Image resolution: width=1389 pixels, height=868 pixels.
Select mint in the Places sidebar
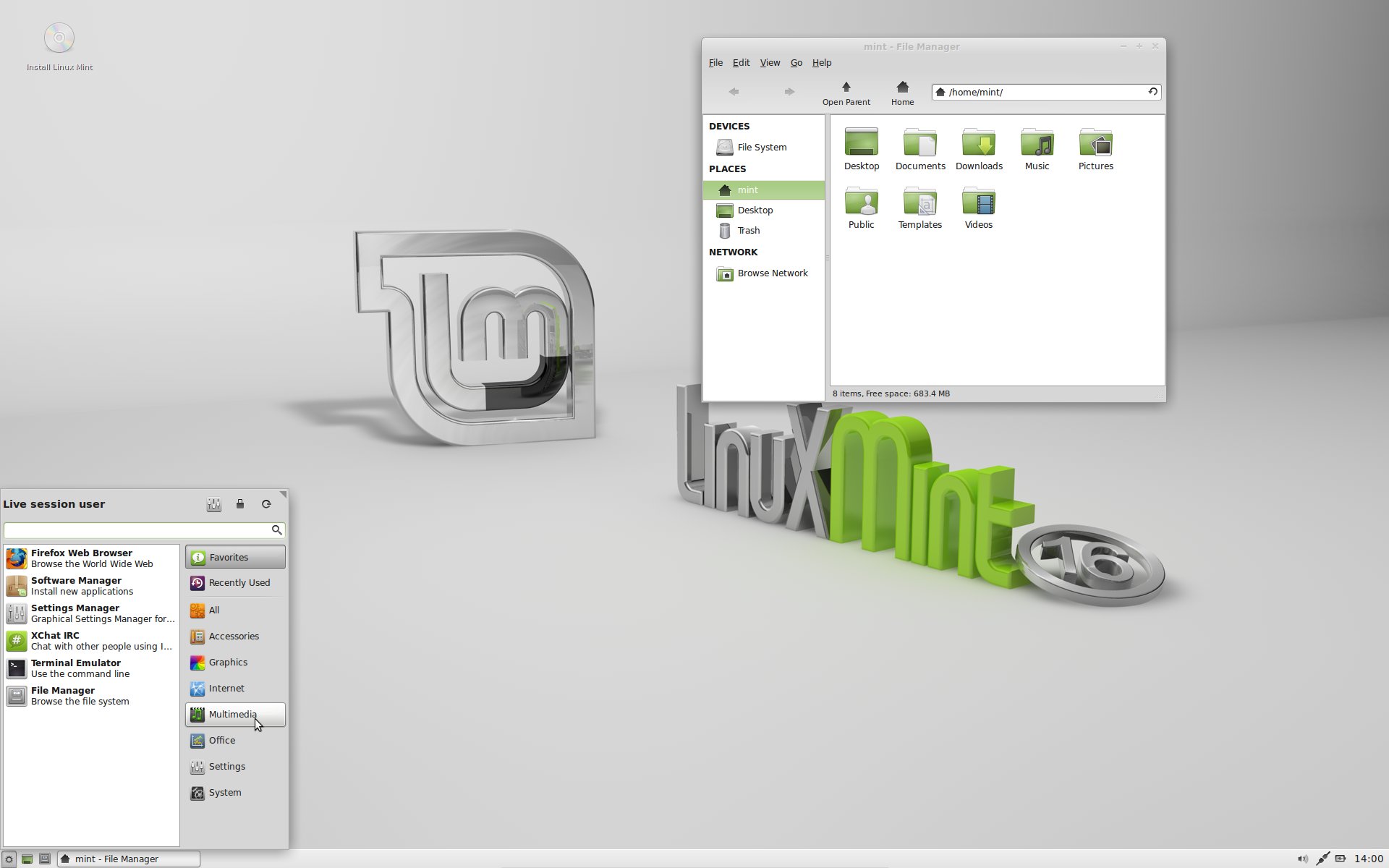click(x=763, y=190)
